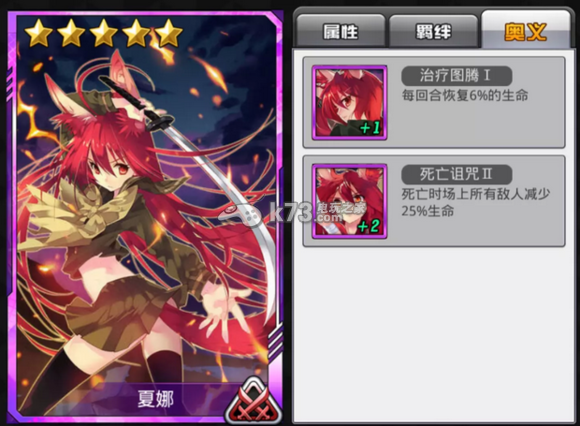Select the 死亡时场上所有敌人减少25%生命 description
Image resolution: width=580 pixels, height=426 pixels.
coord(476,202)
